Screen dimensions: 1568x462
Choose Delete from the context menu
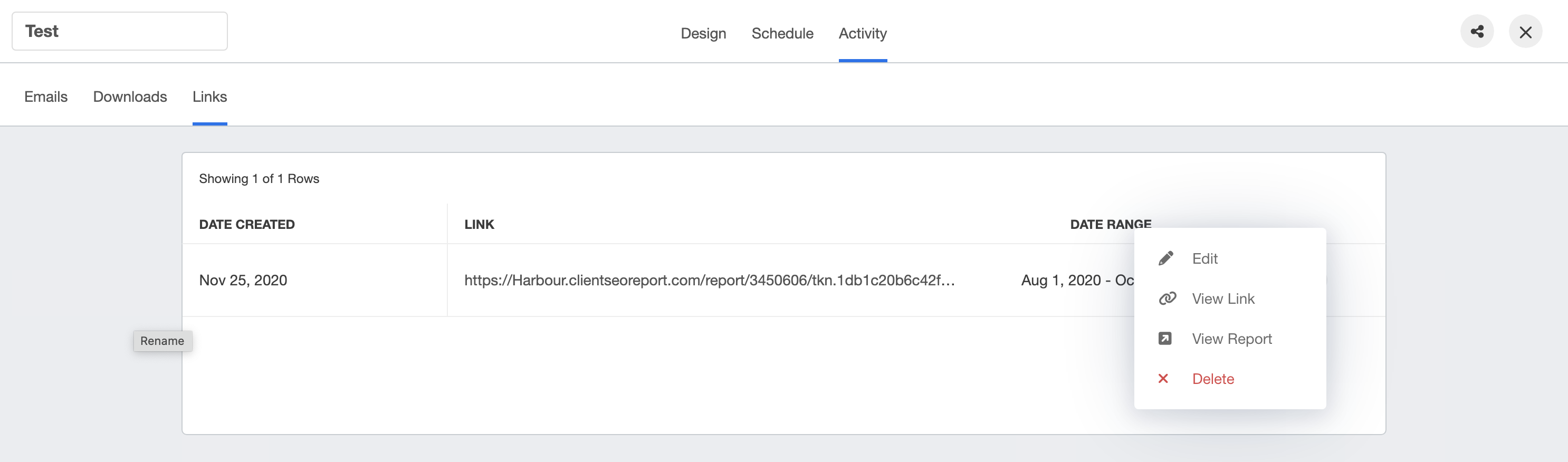click(x=1213, y=379)
